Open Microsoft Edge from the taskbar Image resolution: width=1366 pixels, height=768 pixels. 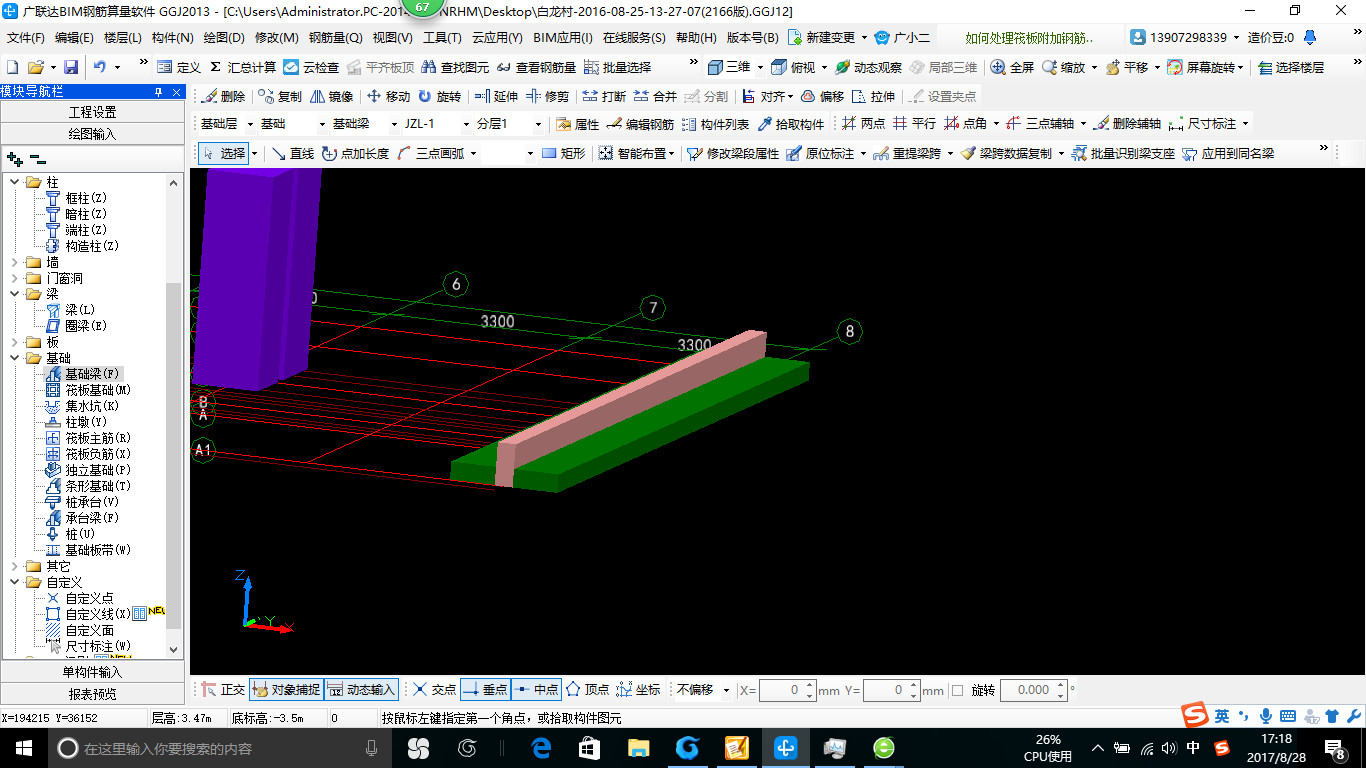pyautogui.click(x=541, y=748)
